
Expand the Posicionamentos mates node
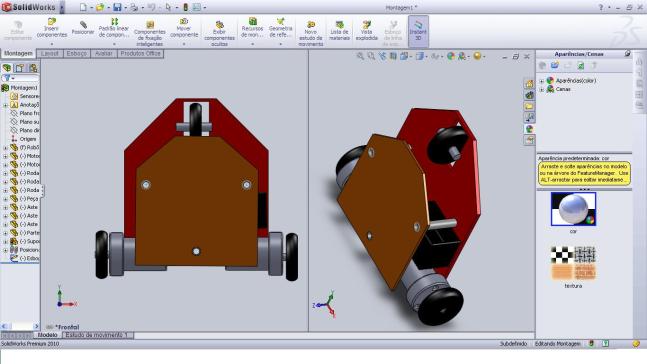[x=5, y=250]
